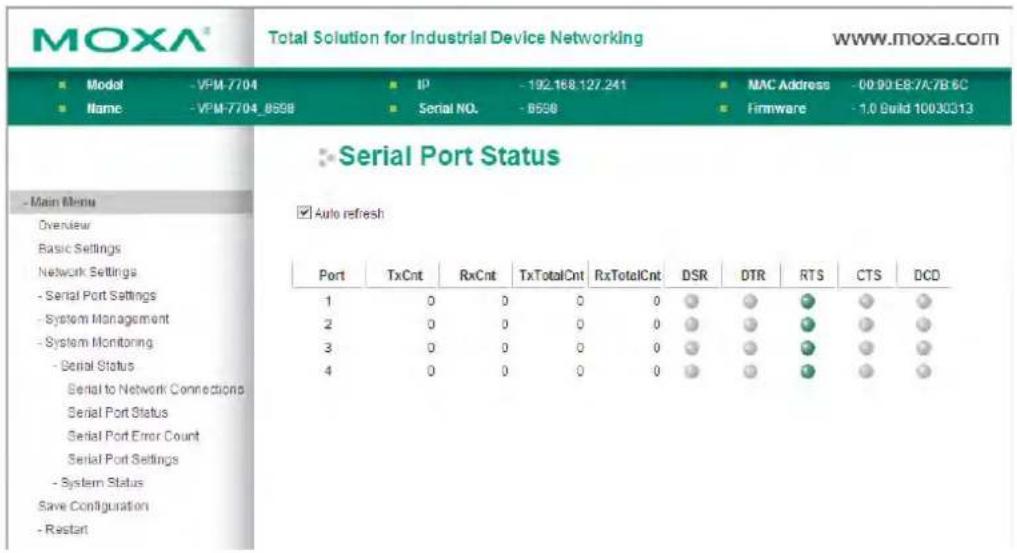Select Serial Port Status menu entry
This screenshot has height=553, width=1017.
tap(117, 412)
